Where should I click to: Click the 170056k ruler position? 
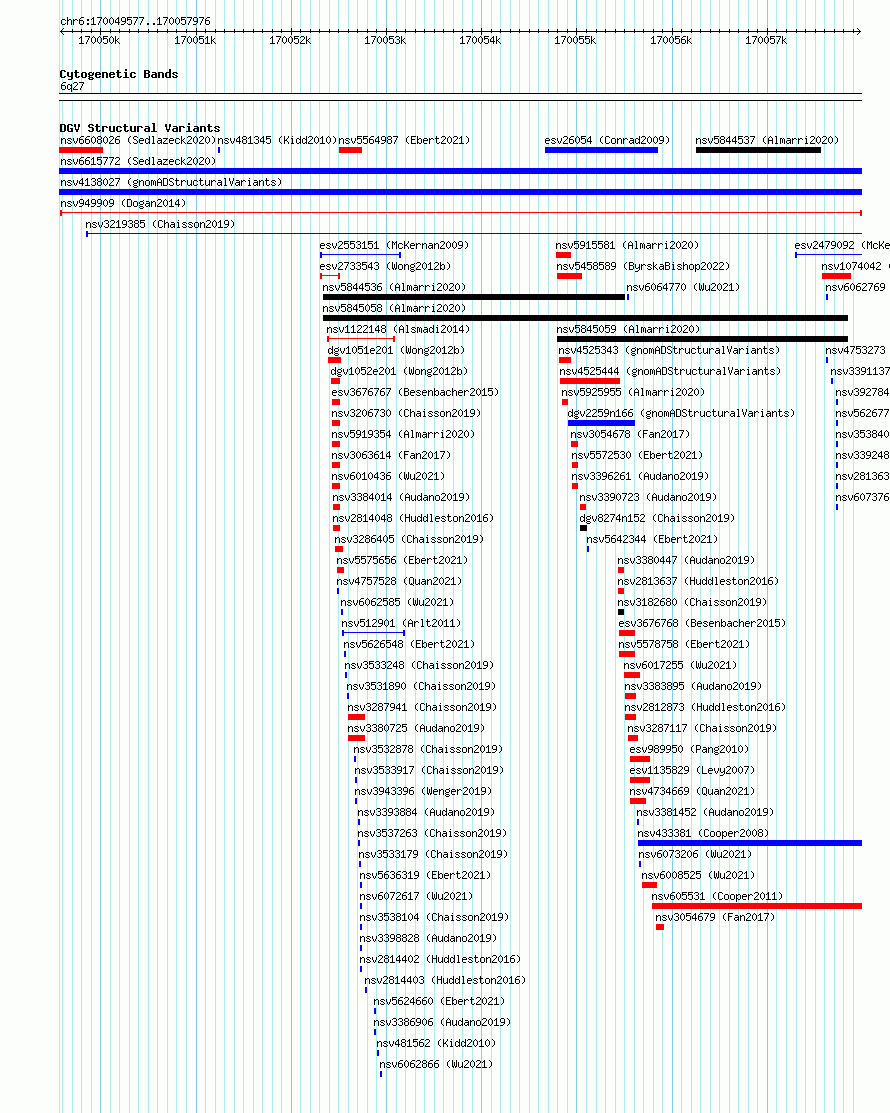[671, 40]
